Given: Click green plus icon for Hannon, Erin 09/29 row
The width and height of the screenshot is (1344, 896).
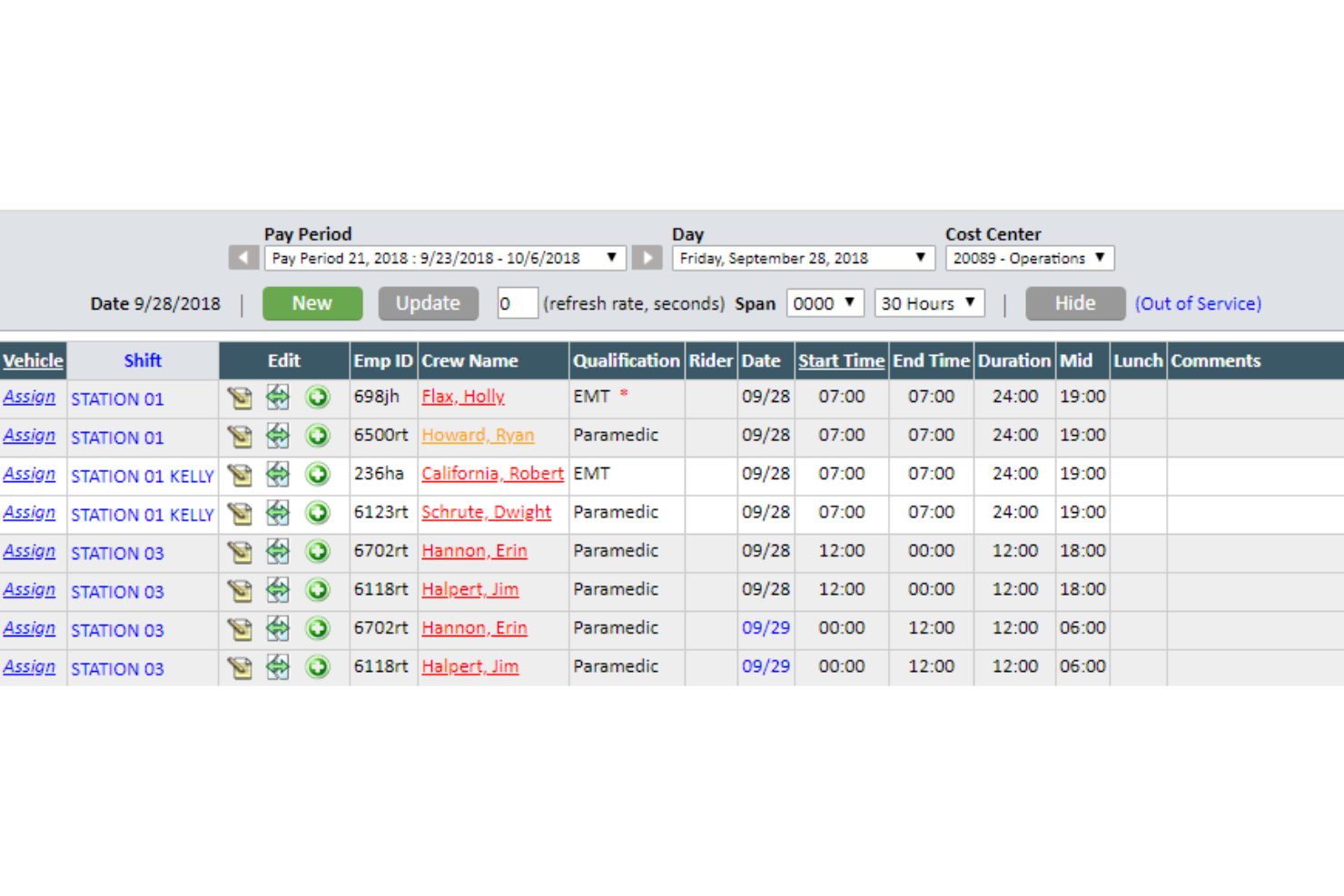Looking at the screenshot, I should point(318,628).
